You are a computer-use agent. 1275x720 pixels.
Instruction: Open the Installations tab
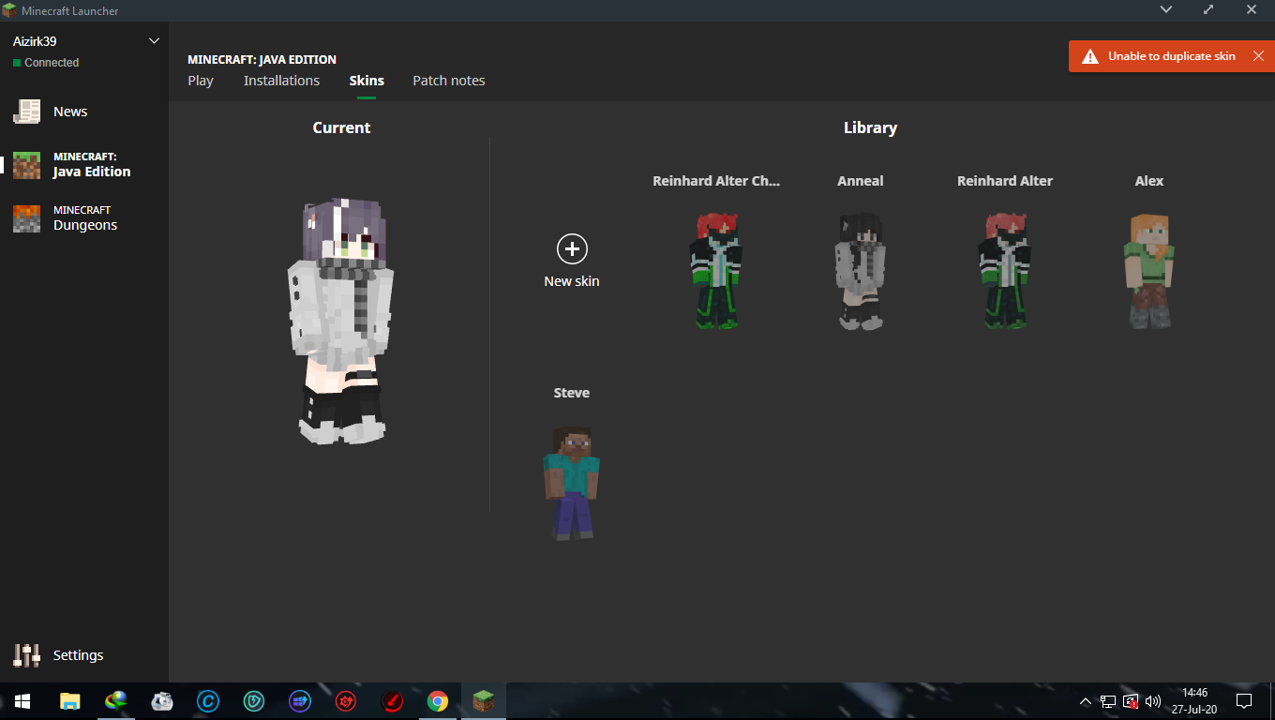pos(281,81)
